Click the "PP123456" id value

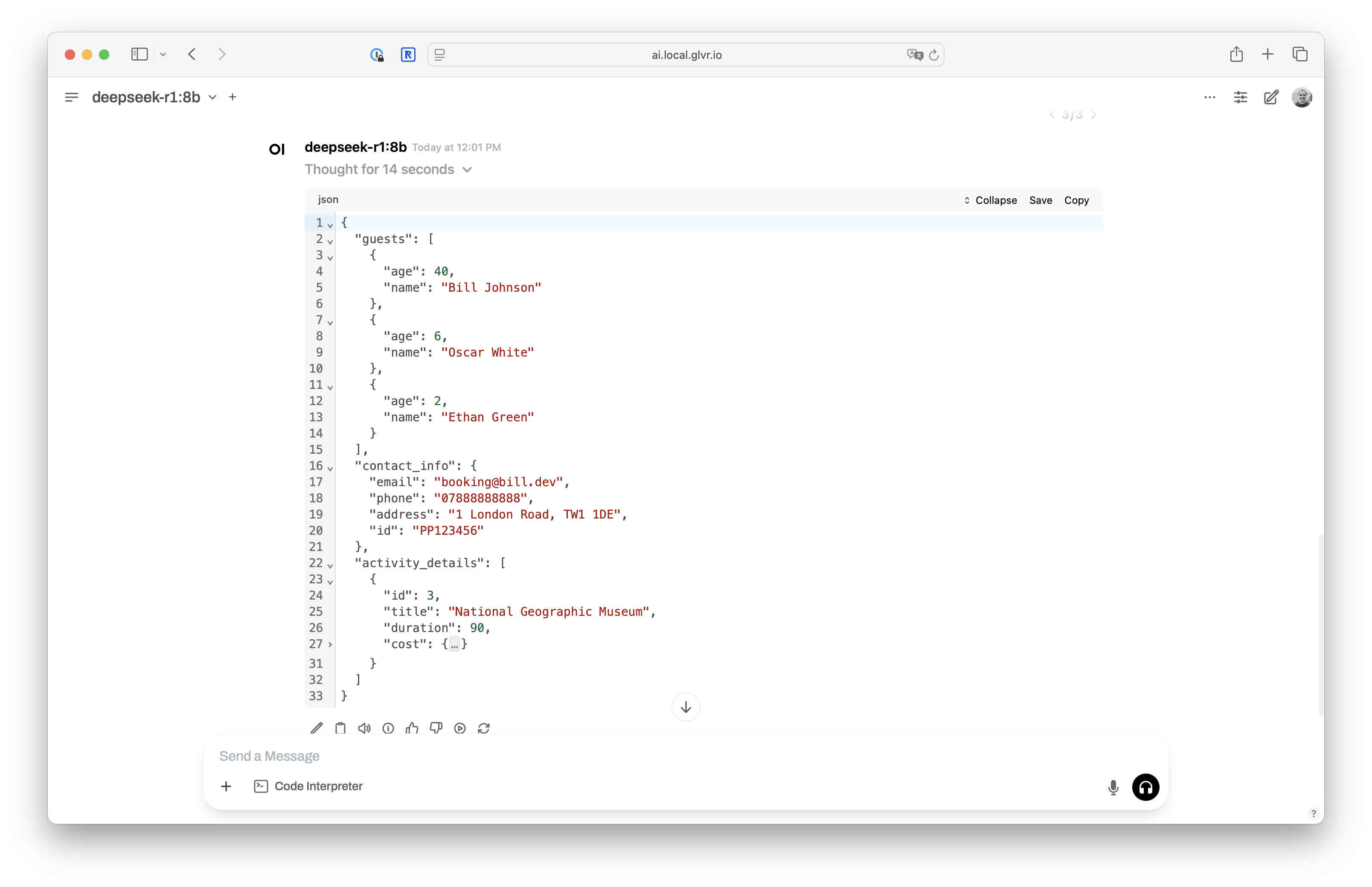(x=448, y=530)
